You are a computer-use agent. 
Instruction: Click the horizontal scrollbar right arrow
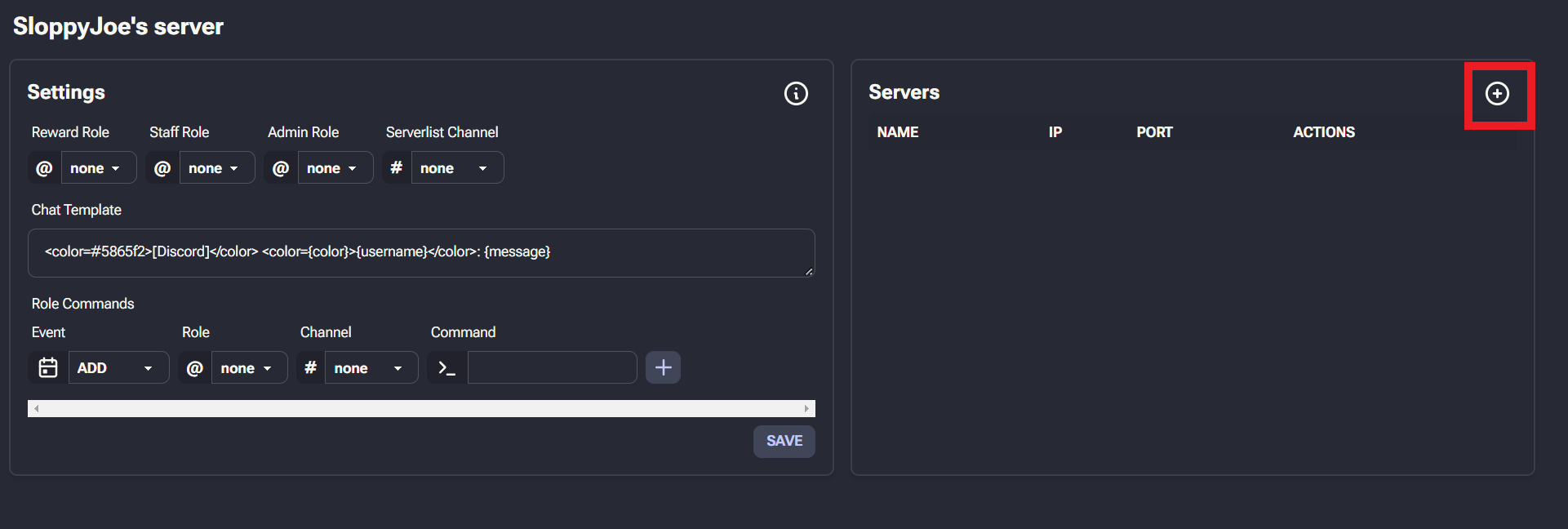click(x=806, y=409)
